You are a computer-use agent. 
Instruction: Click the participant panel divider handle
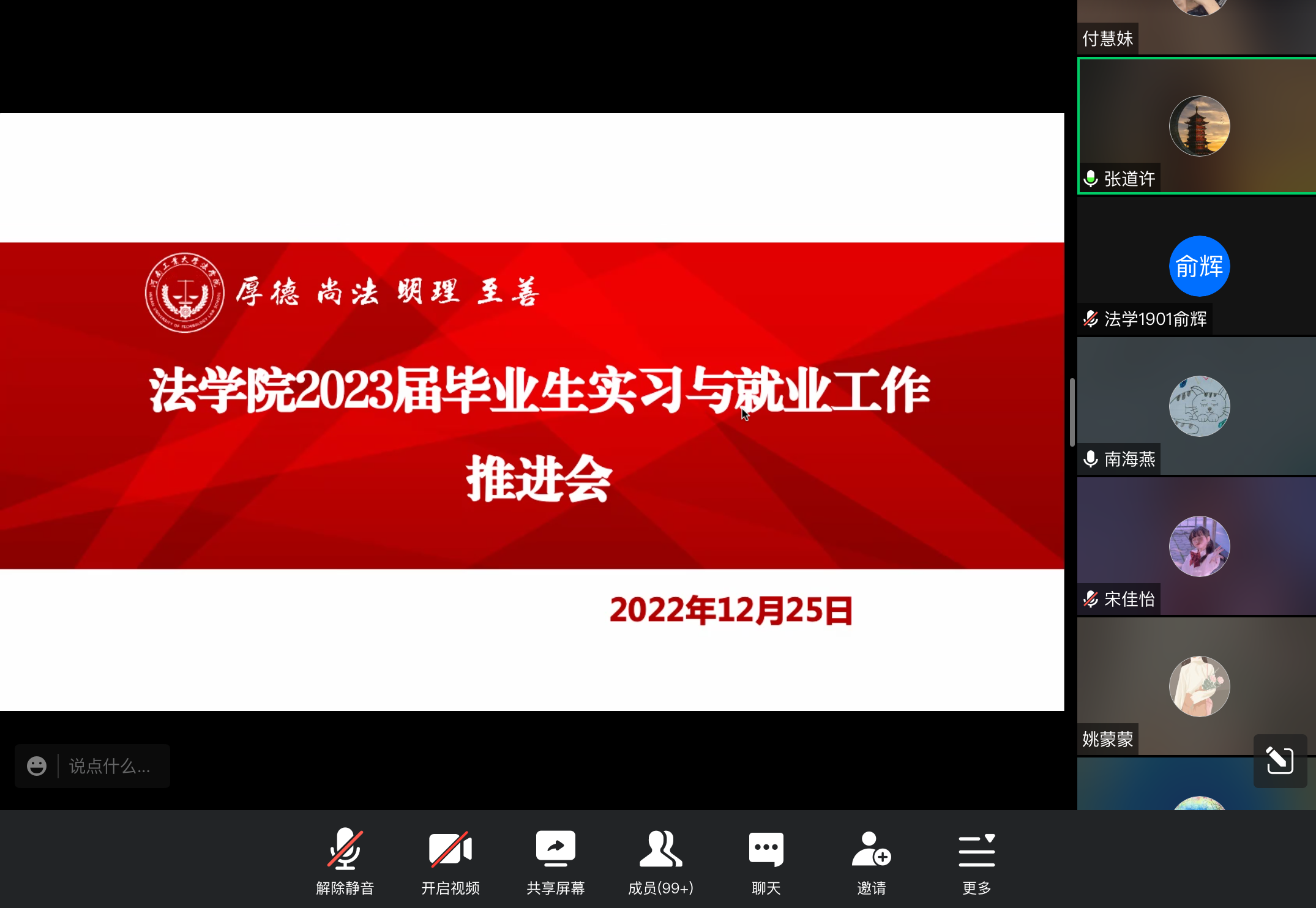coord(1072,412)
